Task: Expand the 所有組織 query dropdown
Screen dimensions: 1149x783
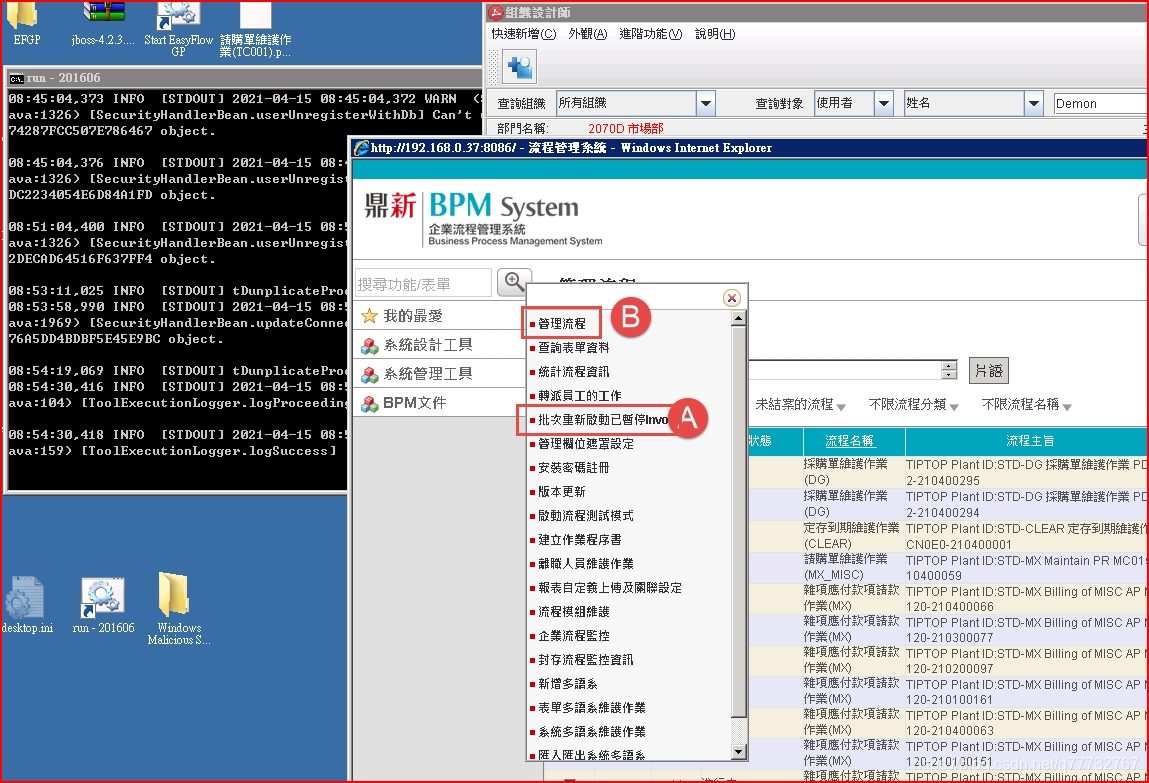Action: [706, 103]
